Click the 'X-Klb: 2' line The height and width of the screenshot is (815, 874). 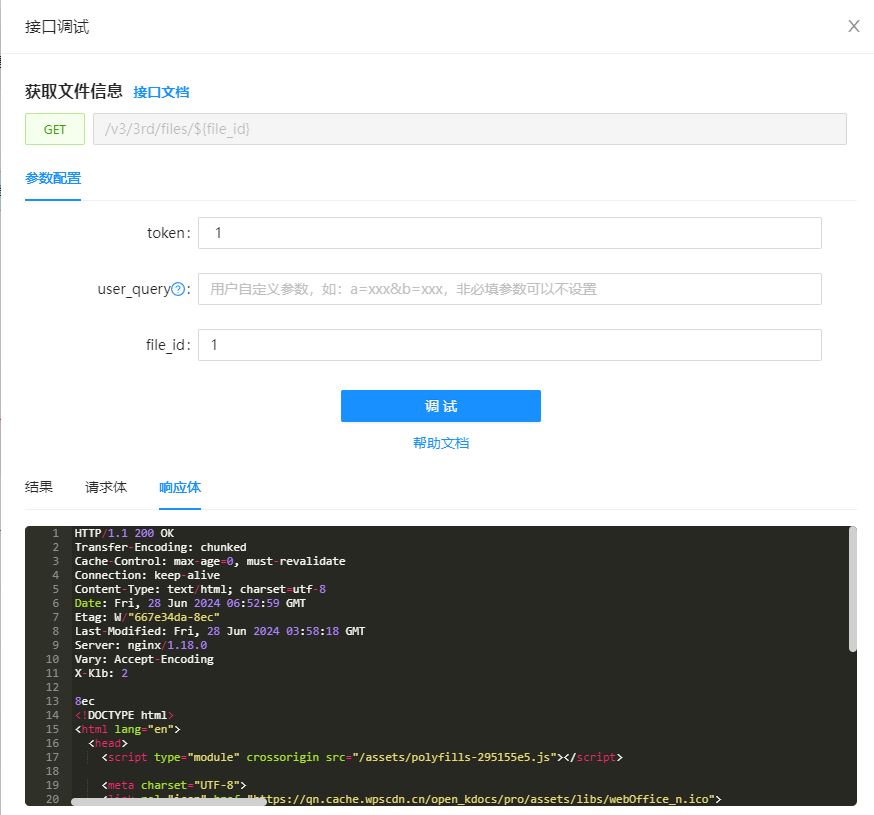click(101, 673)
